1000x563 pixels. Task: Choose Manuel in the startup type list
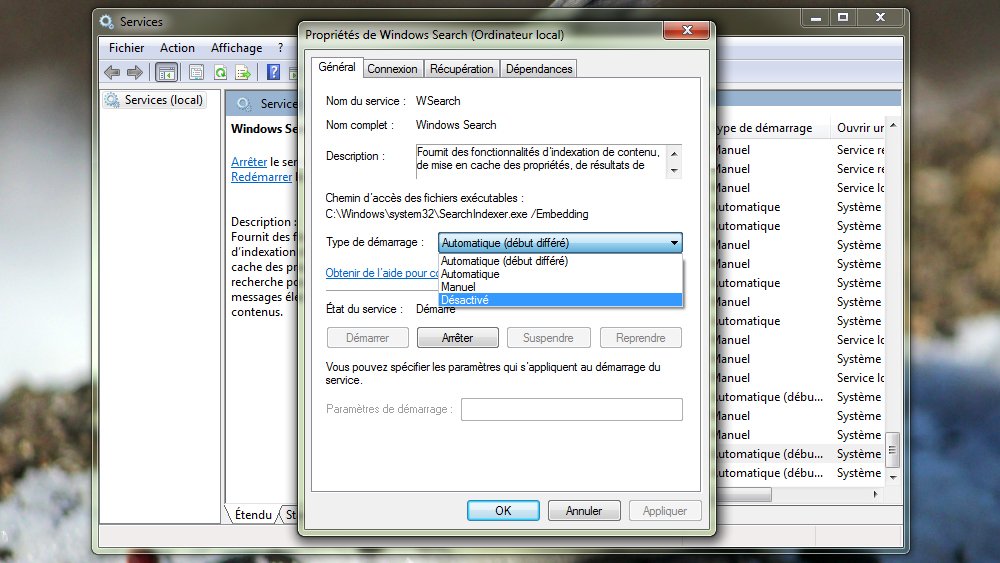point(561,287)
